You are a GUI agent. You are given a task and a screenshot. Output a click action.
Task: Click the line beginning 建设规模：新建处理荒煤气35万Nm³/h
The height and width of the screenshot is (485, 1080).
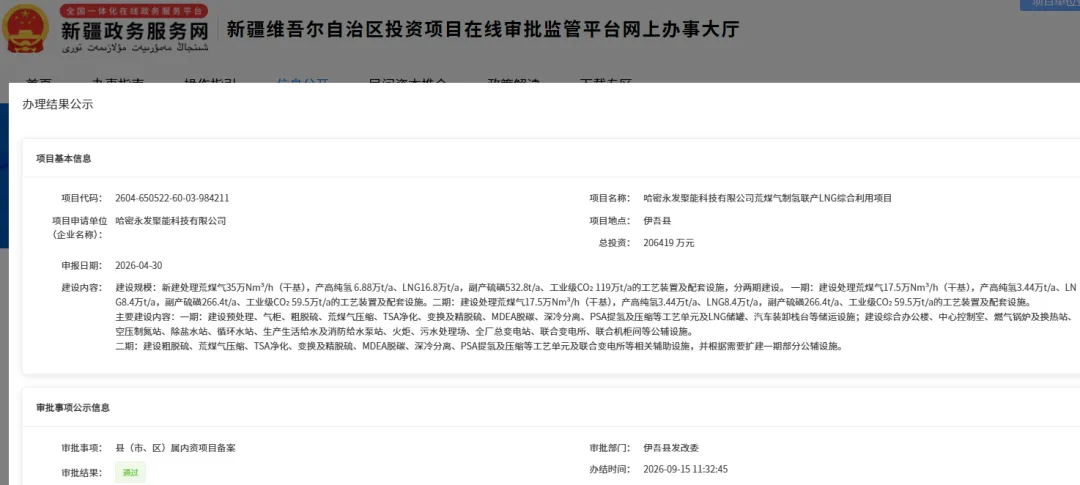pyautogui.click(x=596, y=287)
